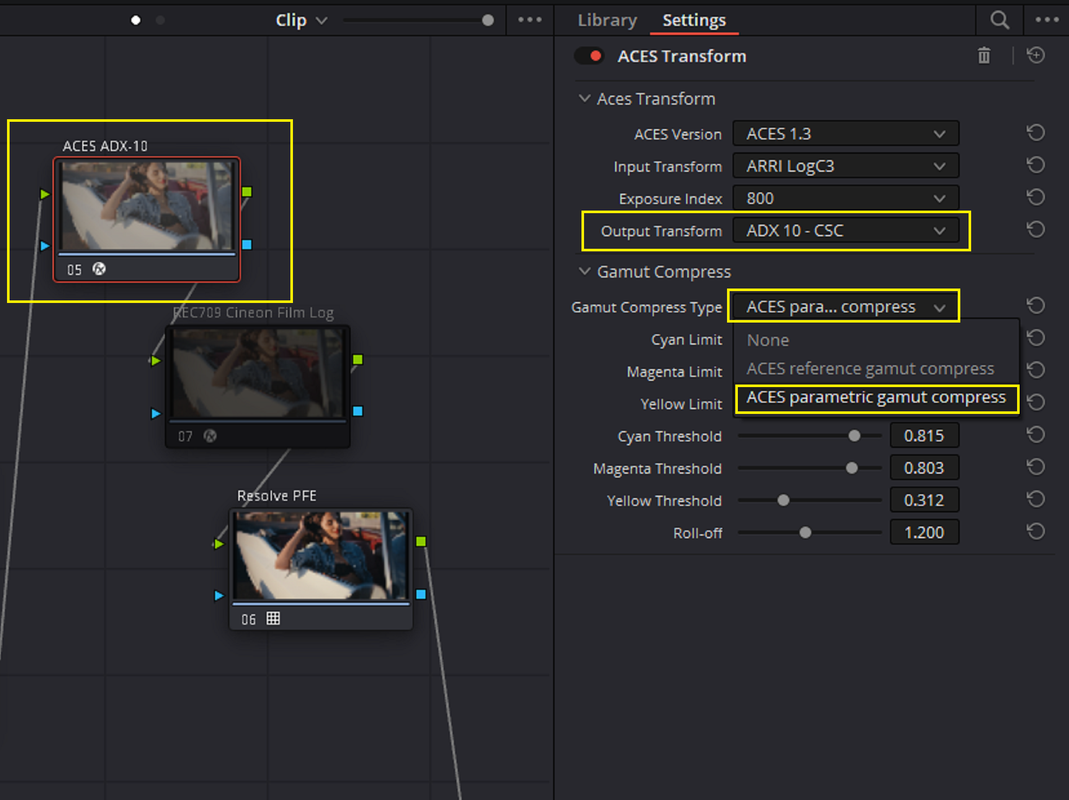Image resolution: width=1069 pixels, height=800 pixels.
Task: Select the REC709 Cineon Film Log node thumbnail
Action: point(258,373)
